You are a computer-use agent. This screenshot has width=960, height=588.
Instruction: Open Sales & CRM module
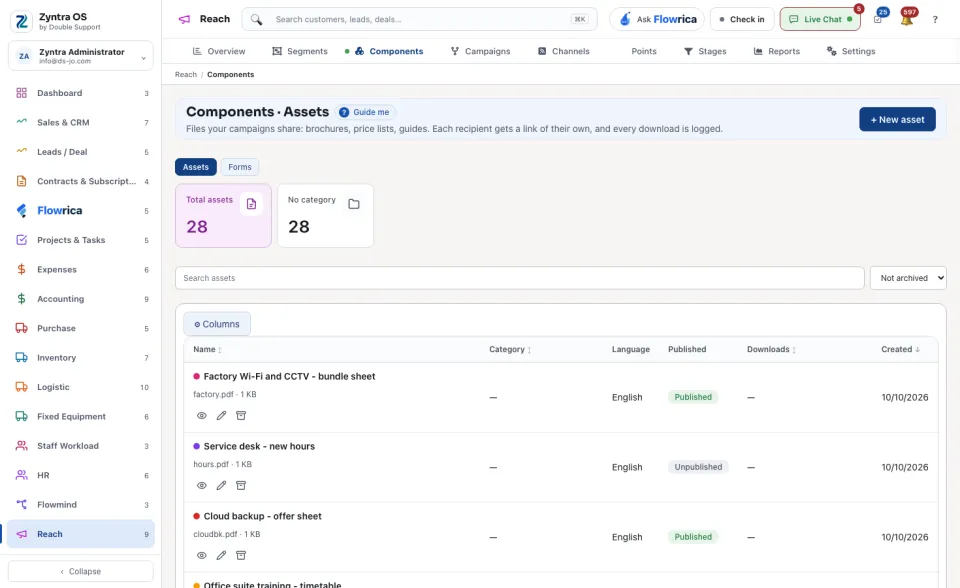click(x=80, y=122)
